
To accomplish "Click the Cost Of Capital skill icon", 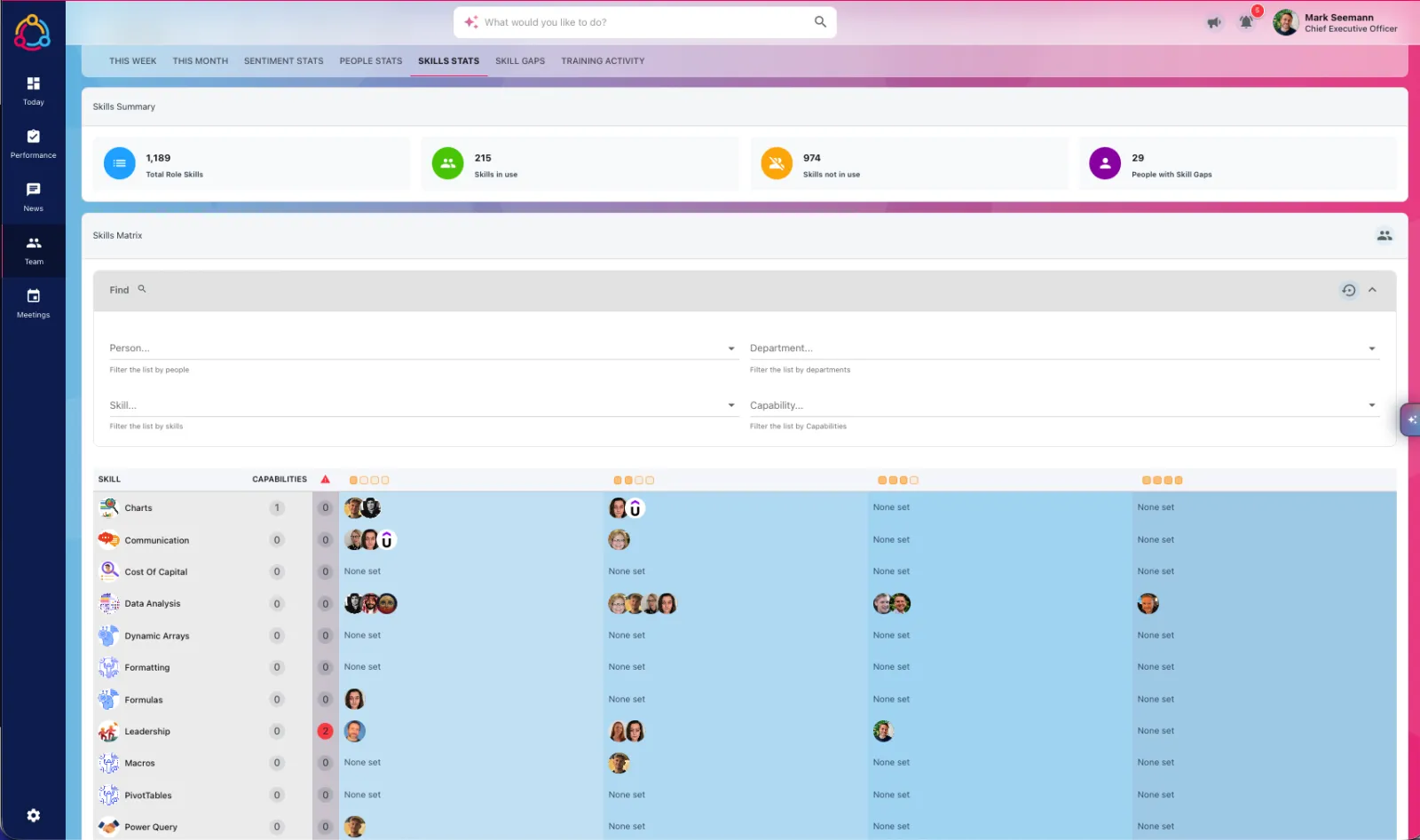I will pos(108,571).
